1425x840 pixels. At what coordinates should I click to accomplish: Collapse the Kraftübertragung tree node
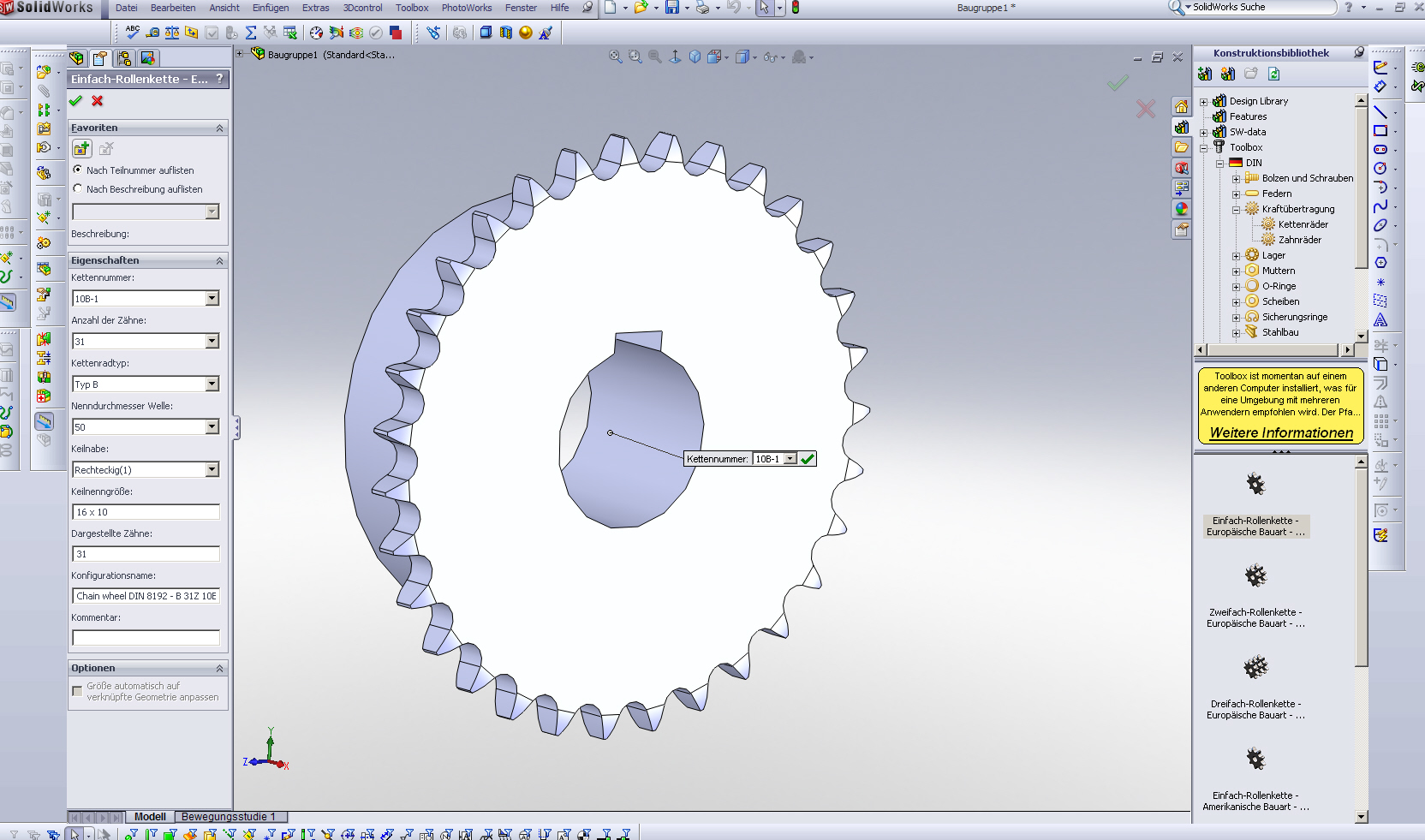click(1236, 210)
